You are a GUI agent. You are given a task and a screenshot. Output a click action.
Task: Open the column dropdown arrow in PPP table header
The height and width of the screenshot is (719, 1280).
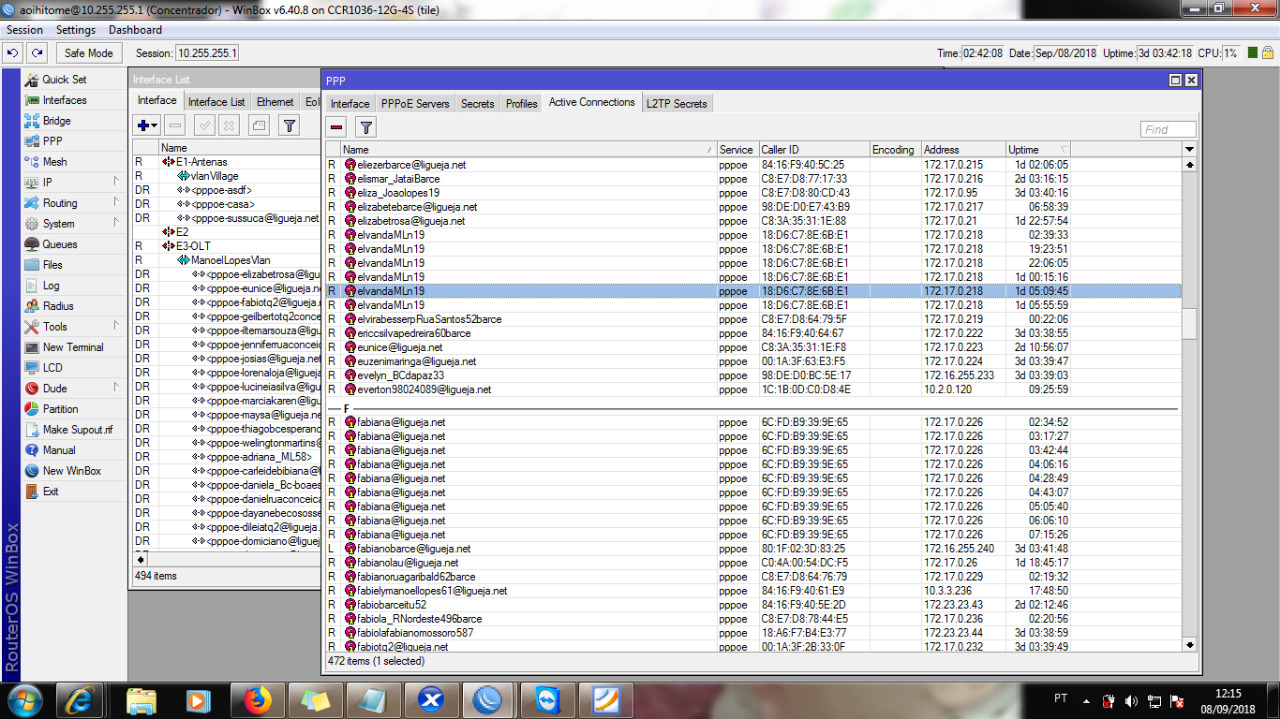click(x=1189, y=150)
